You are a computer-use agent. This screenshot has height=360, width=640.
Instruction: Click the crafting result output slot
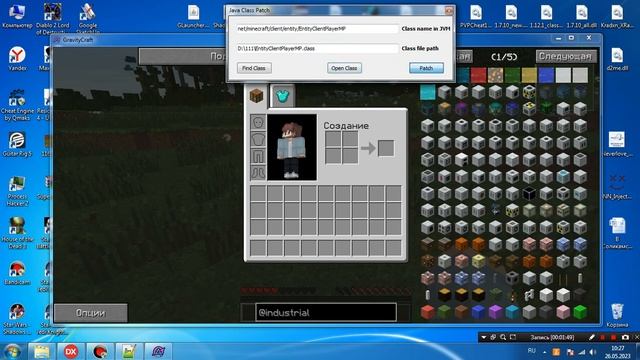[x=386, y=148]
